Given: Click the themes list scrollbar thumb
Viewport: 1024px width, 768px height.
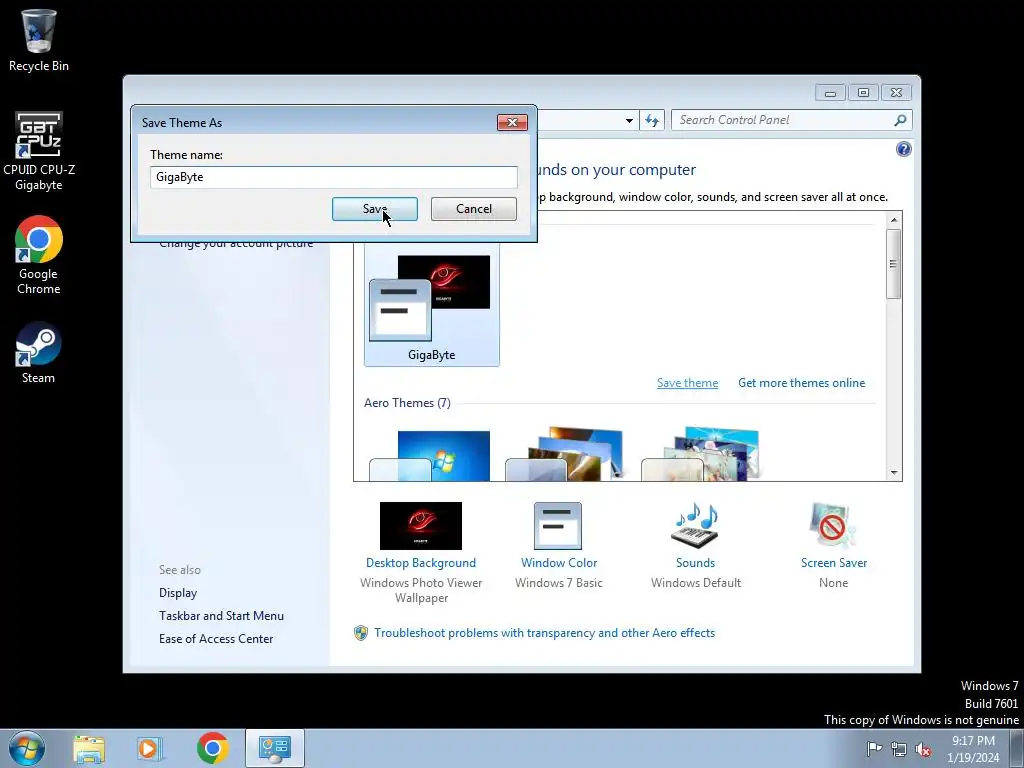Looking at the screenshot, I should (894, 264).
